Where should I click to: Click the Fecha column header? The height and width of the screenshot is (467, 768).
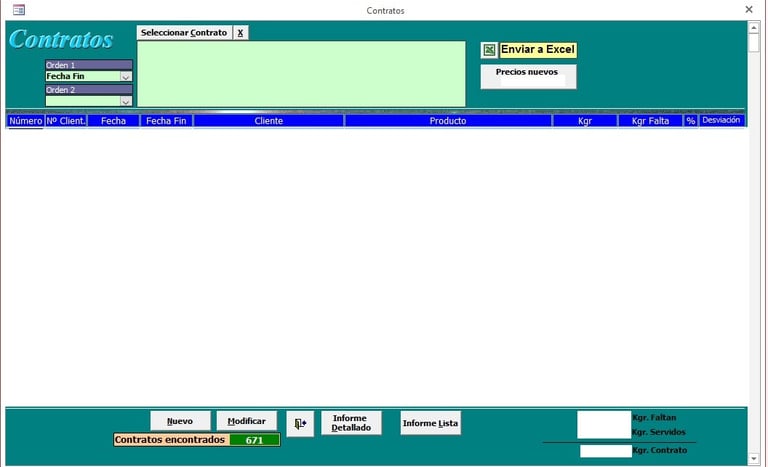point(114,121)
